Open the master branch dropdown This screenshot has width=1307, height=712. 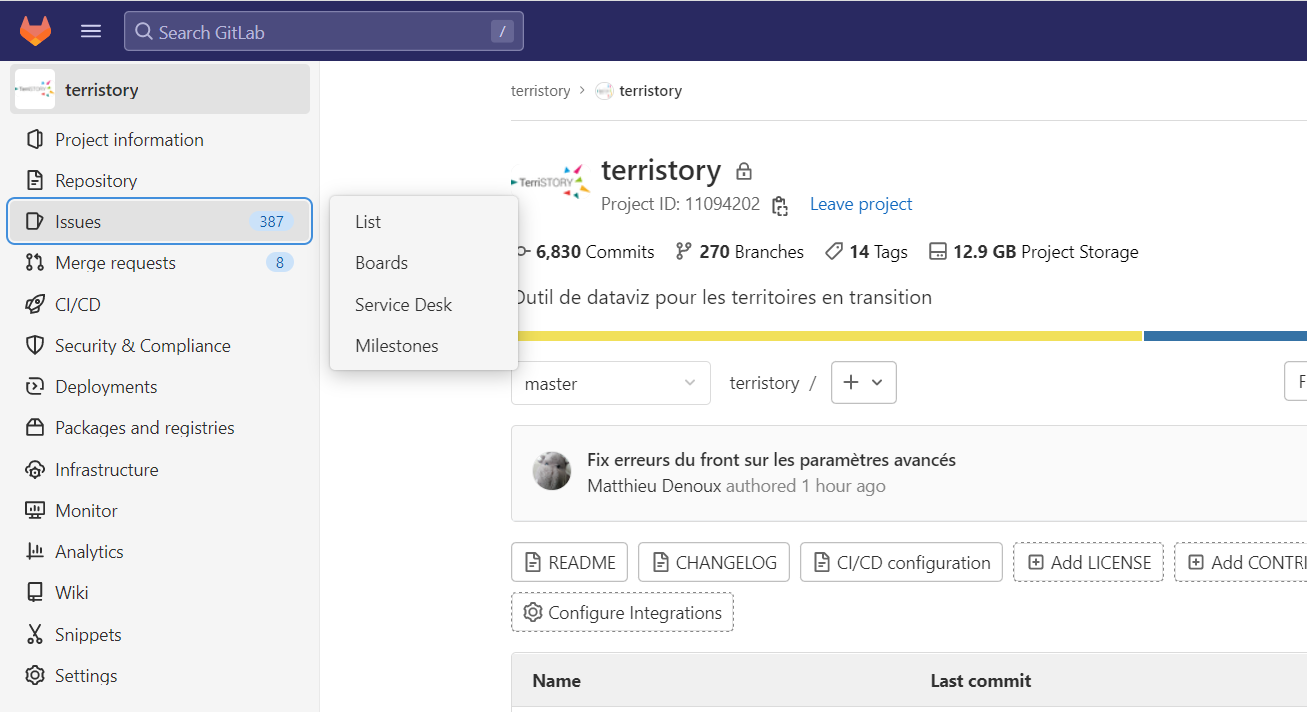(610, 383)
